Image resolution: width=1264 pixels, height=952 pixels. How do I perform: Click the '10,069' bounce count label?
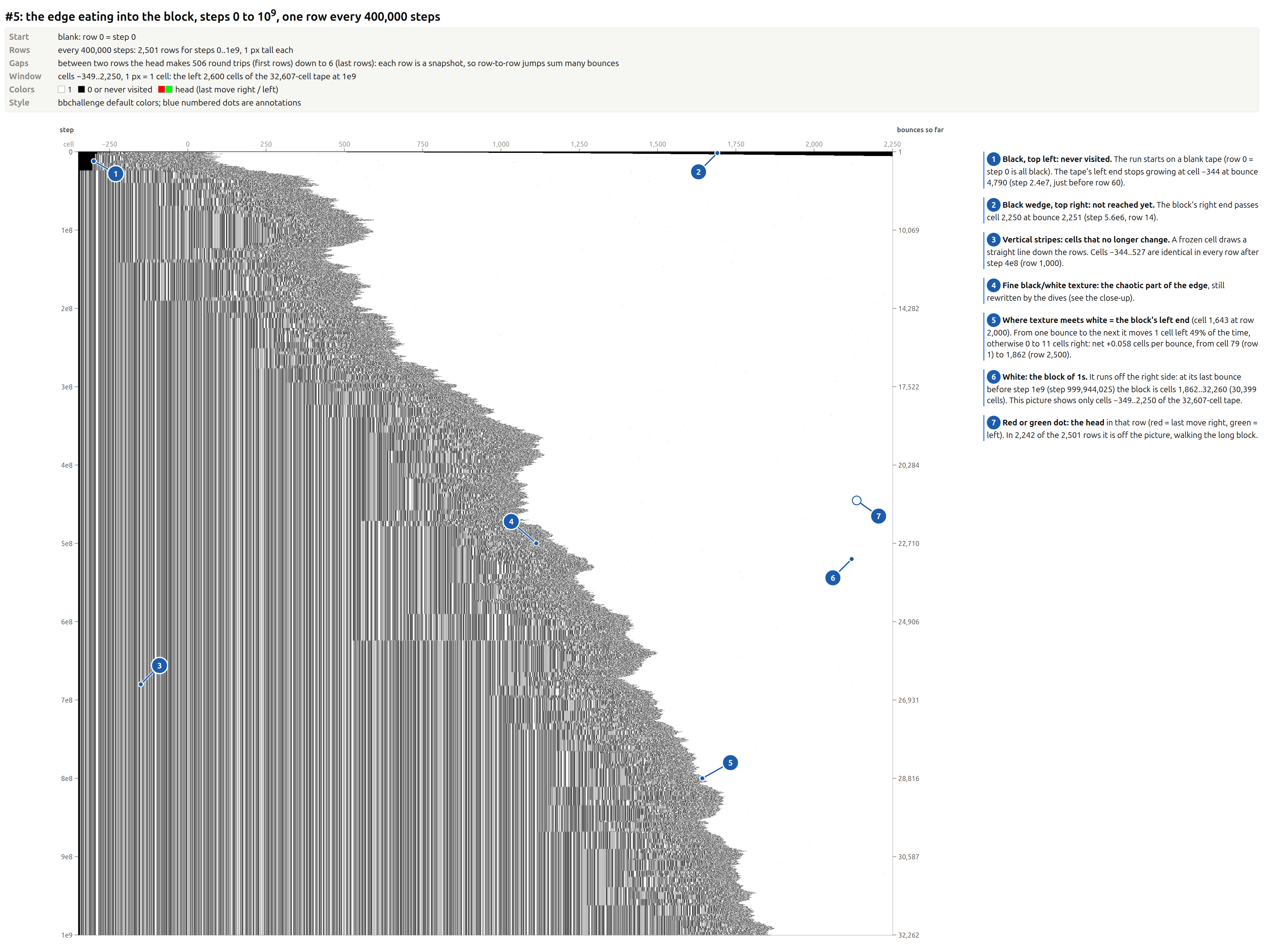point(909,231)
